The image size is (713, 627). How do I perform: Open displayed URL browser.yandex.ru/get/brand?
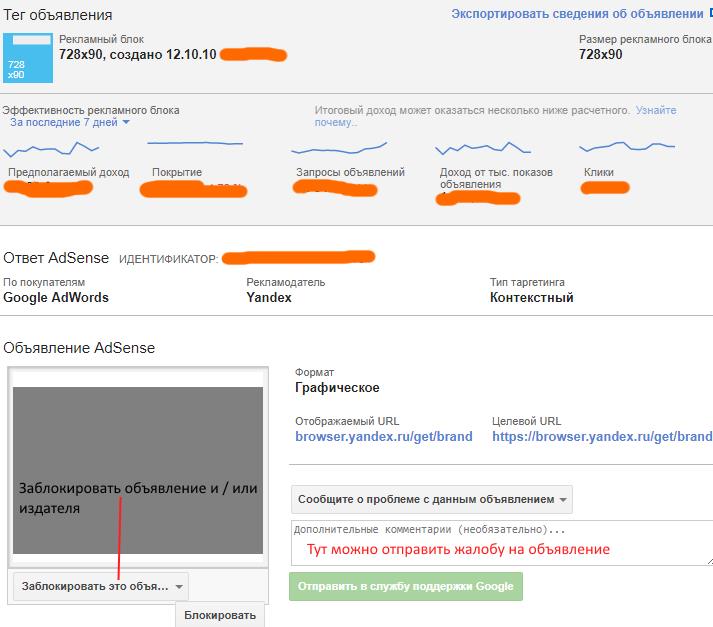point(383,436)
